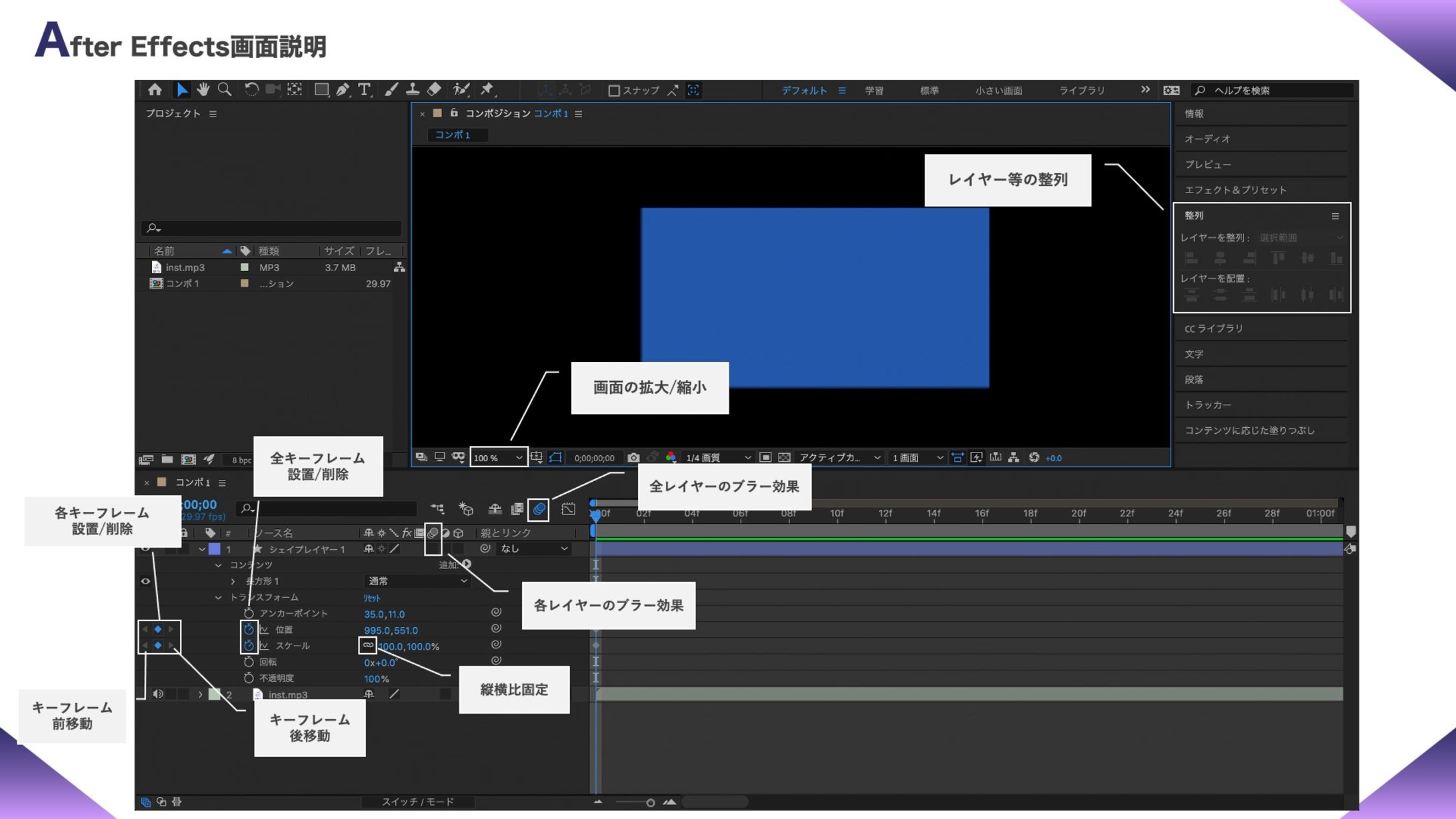
Task: Switch to the 小さい画面 workspace
Action: (x=999, y=91)
